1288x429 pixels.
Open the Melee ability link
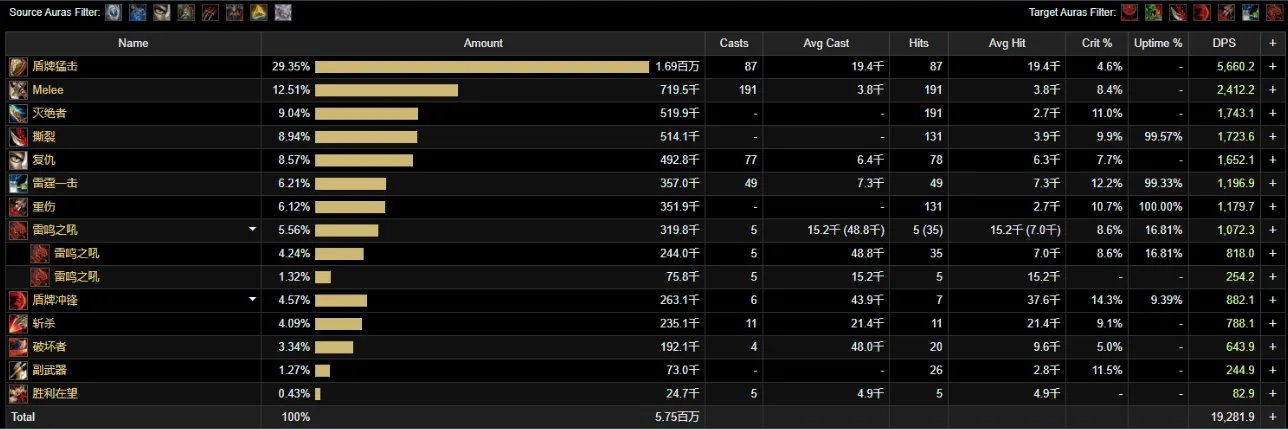pos(48,90)
